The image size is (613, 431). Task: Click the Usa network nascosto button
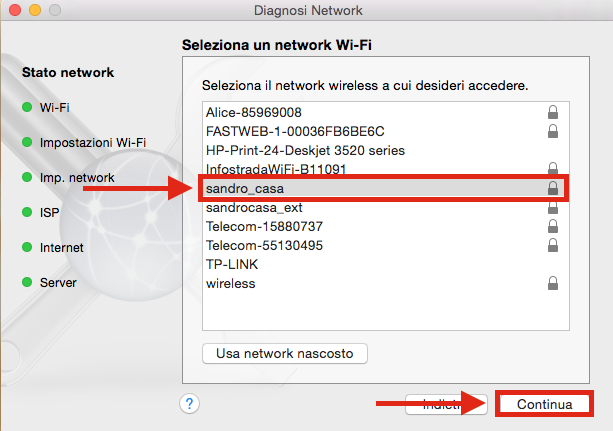pos(285,354)
